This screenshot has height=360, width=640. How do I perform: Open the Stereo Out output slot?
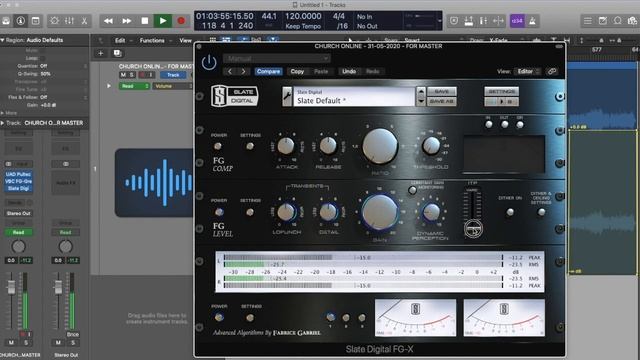pos(18,213)
